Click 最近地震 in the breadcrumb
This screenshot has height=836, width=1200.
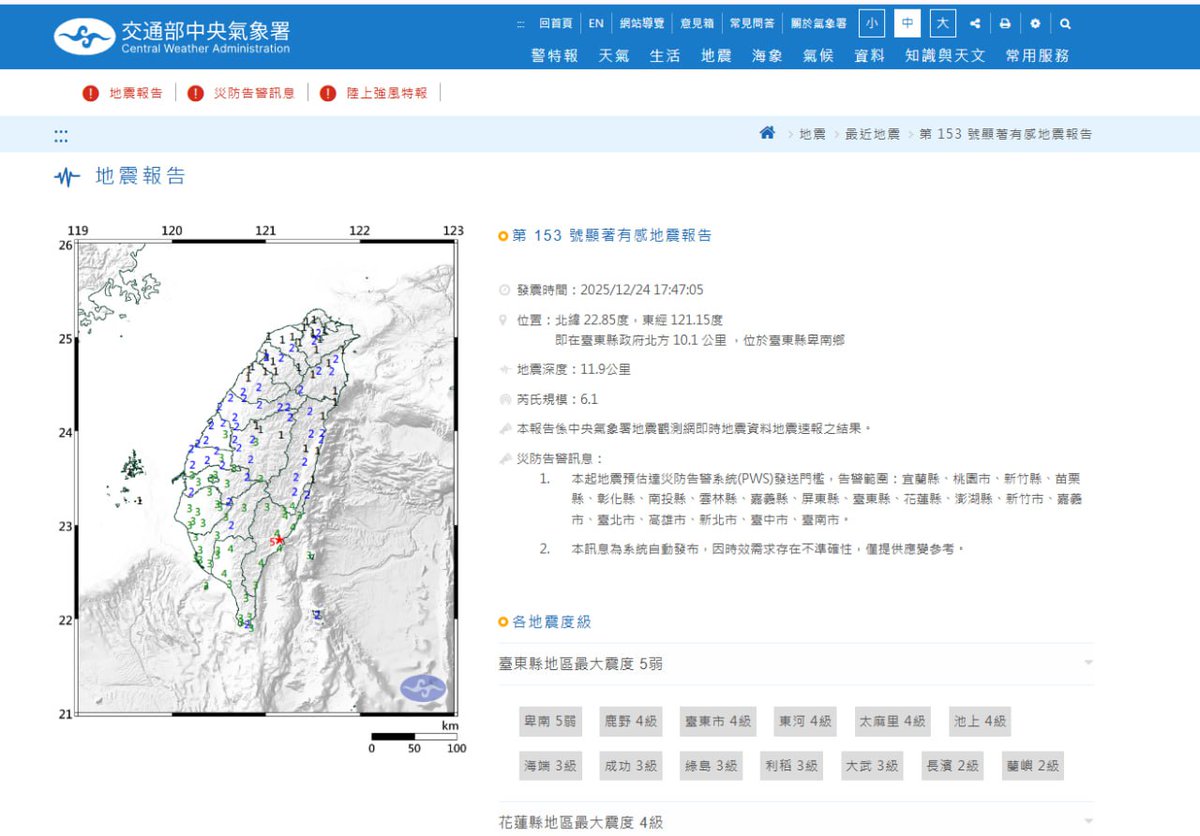(x=872, y=134)
